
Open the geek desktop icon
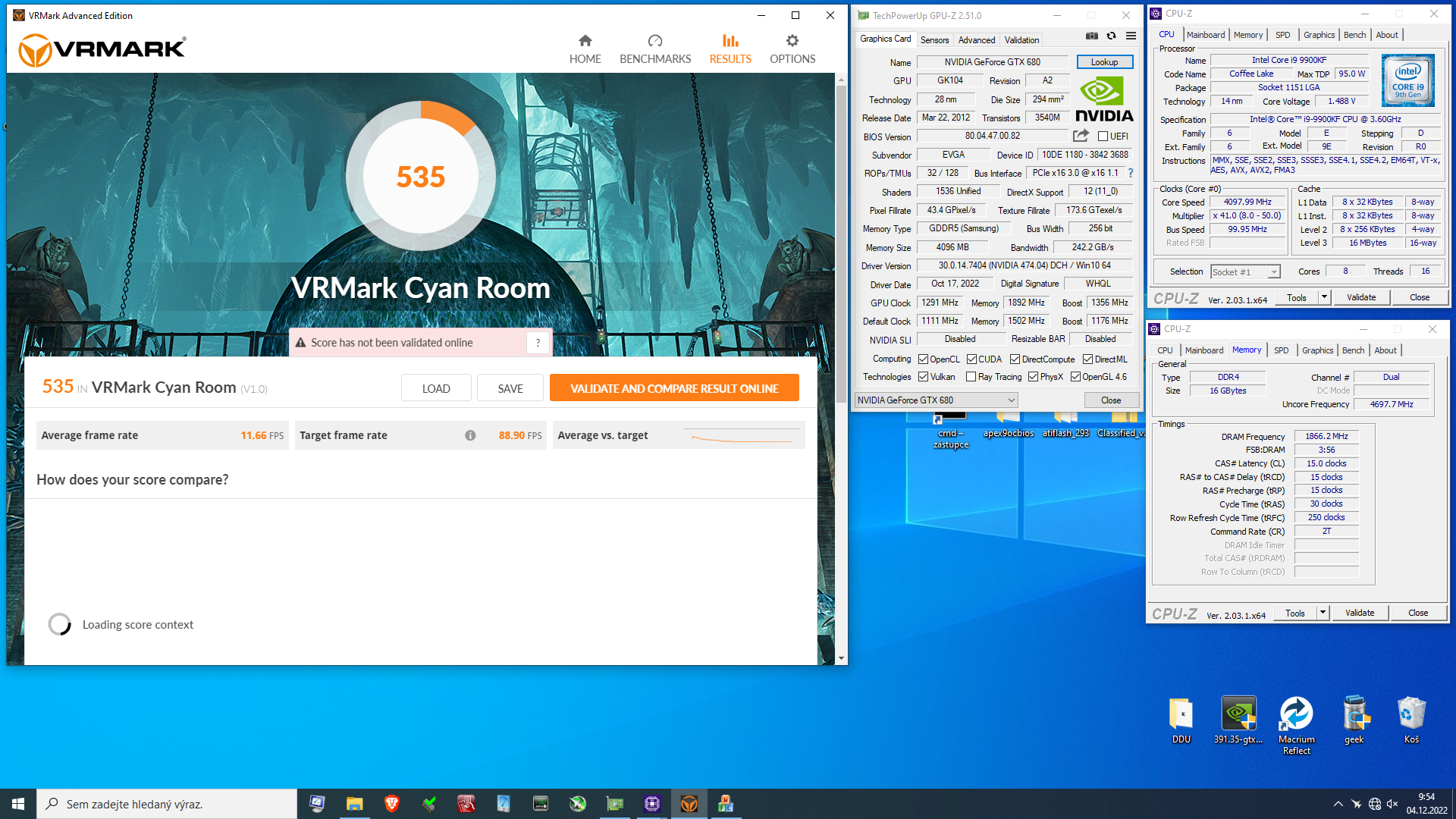(1354, 720)
